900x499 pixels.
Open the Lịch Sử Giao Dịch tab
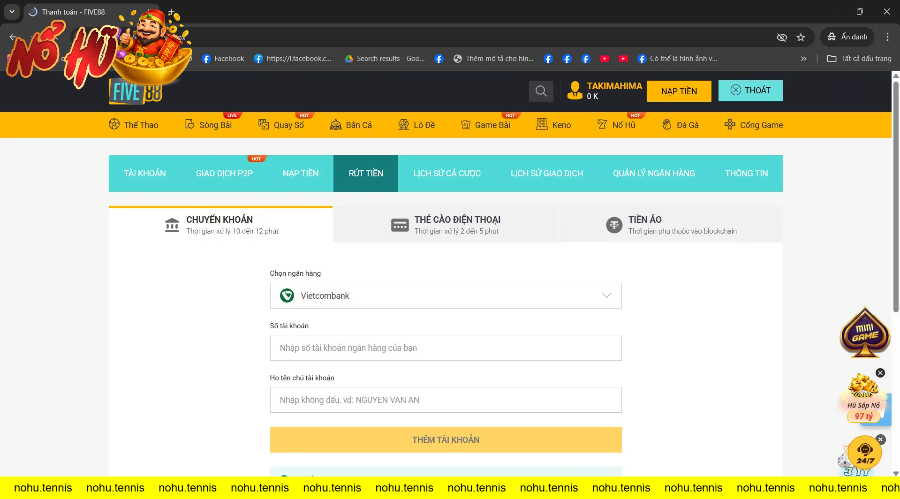click(546, 173)
